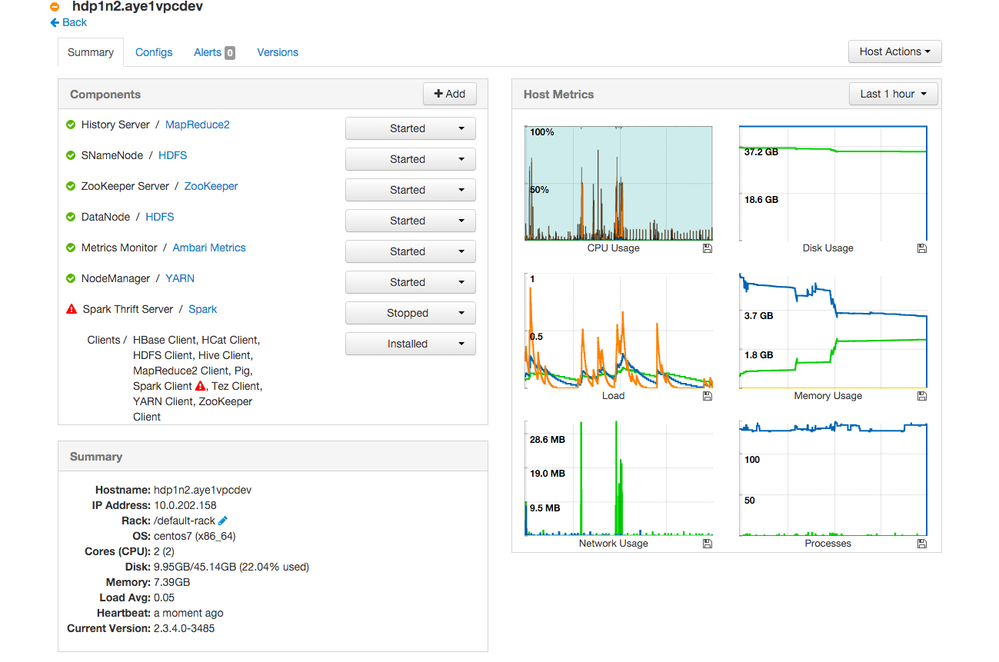Click red alert icon beside Spark Thrift Server
999x662 pixels.
click(71, 309)
